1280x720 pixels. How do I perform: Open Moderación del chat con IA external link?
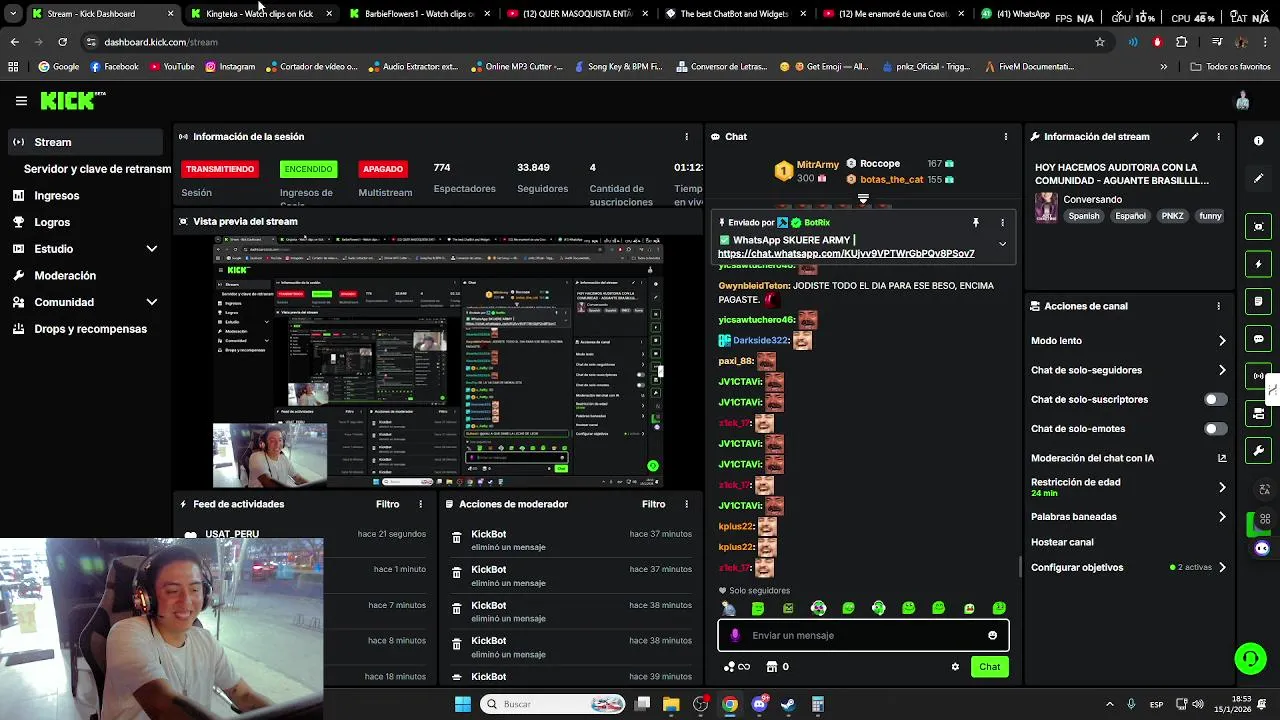pos(1222,458)
